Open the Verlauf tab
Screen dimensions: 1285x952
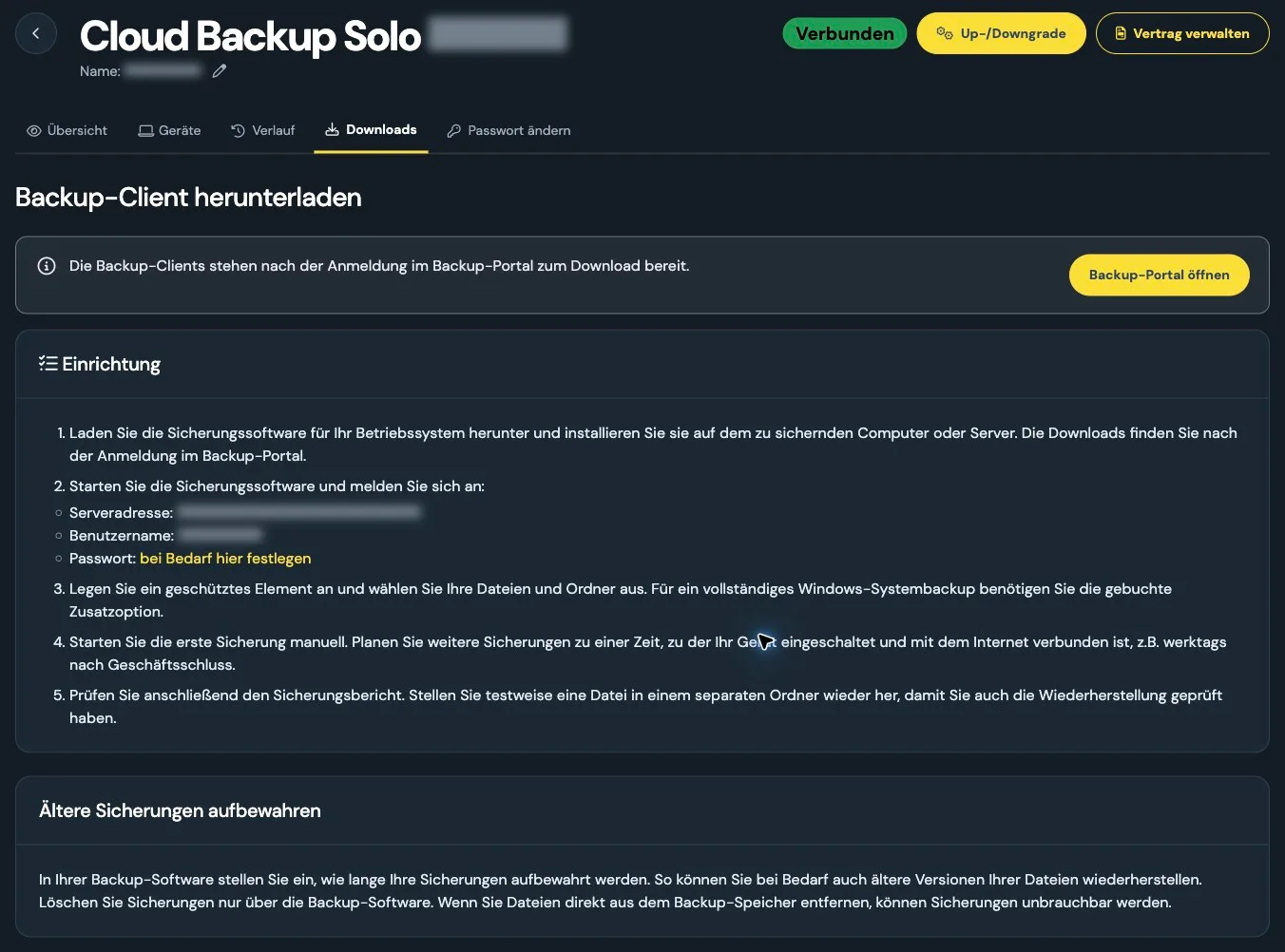(x=262, y=130)
